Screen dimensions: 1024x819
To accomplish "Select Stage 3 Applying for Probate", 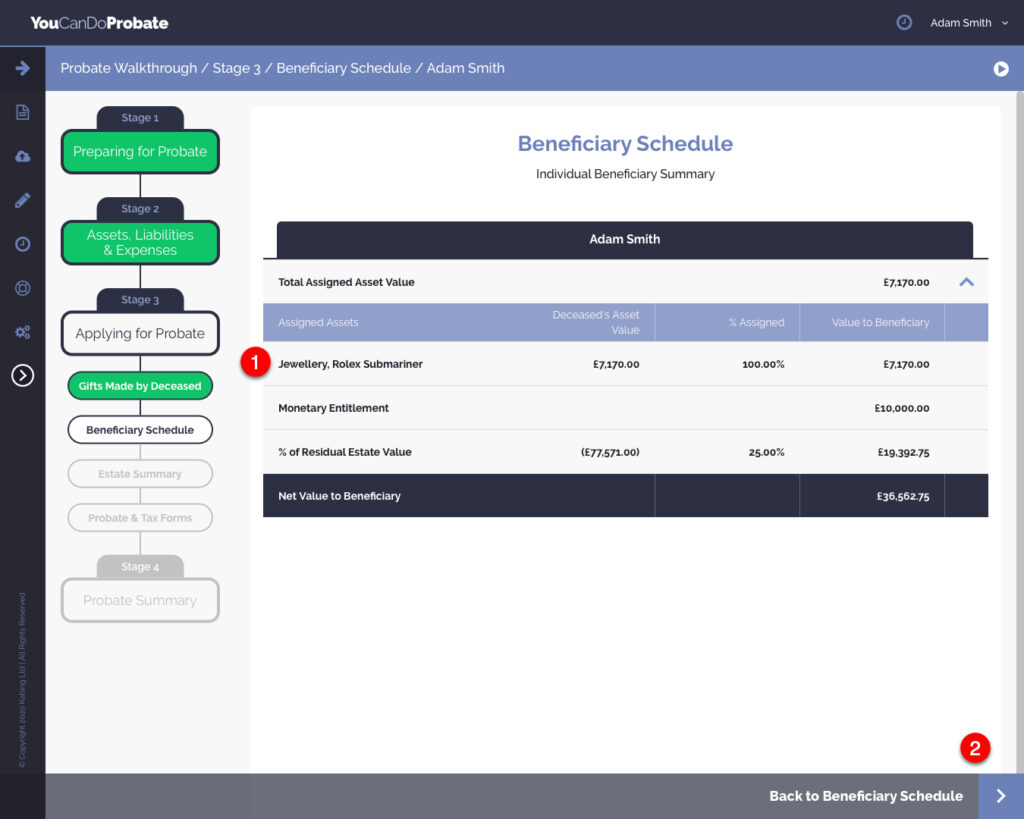I will click(x=140, y=334).
